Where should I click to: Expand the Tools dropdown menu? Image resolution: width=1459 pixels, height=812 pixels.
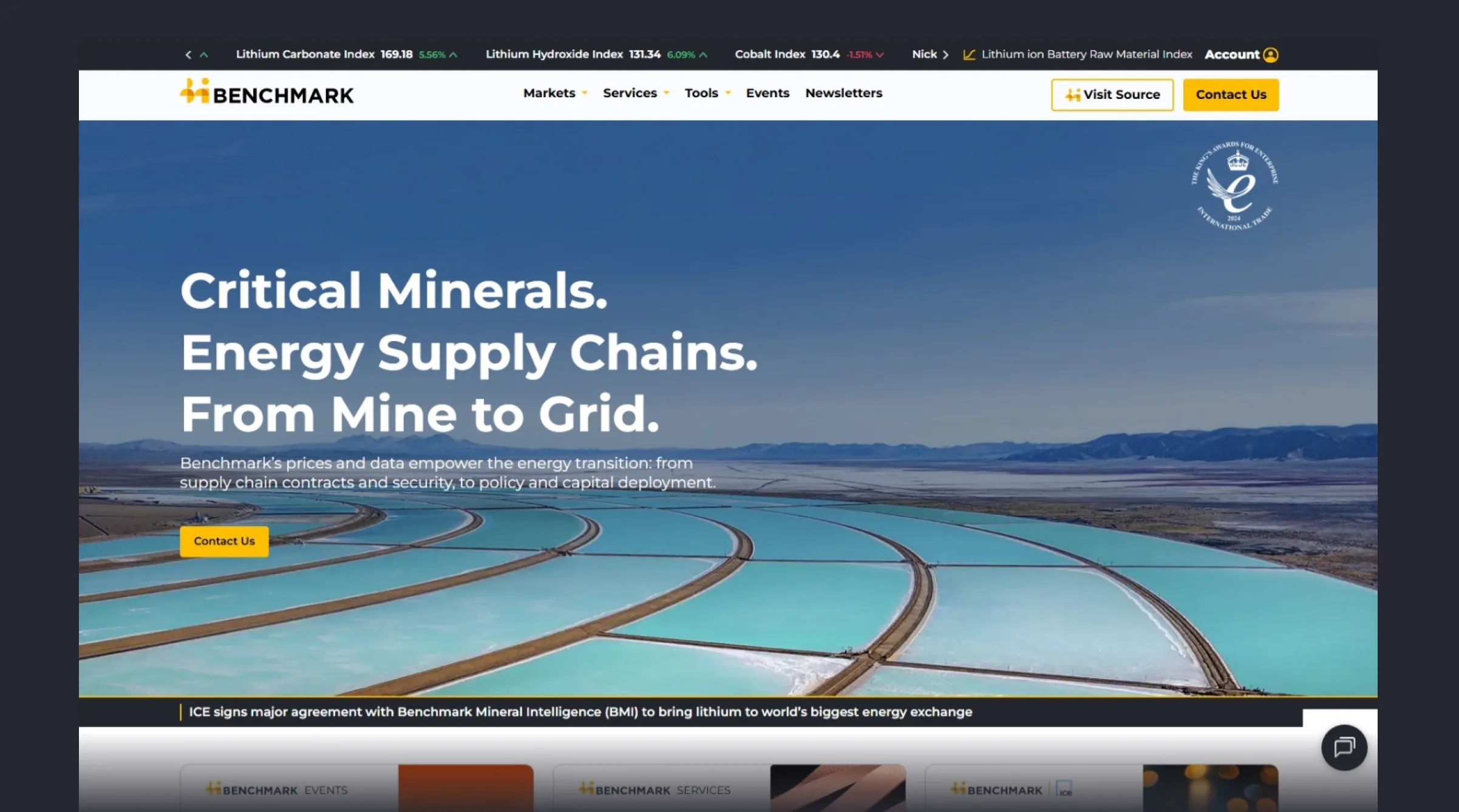tap(707, 93)
